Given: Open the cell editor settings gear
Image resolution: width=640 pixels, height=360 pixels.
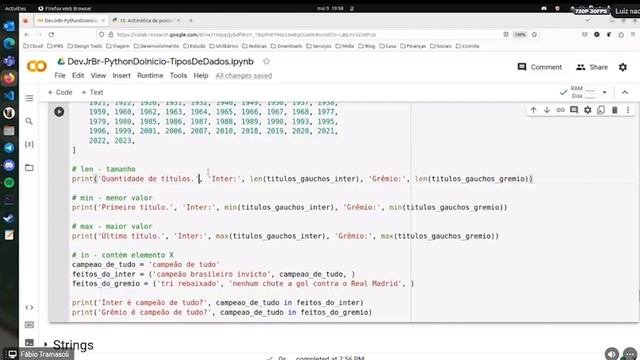Looking at the screenshot, I should [587, 110].
